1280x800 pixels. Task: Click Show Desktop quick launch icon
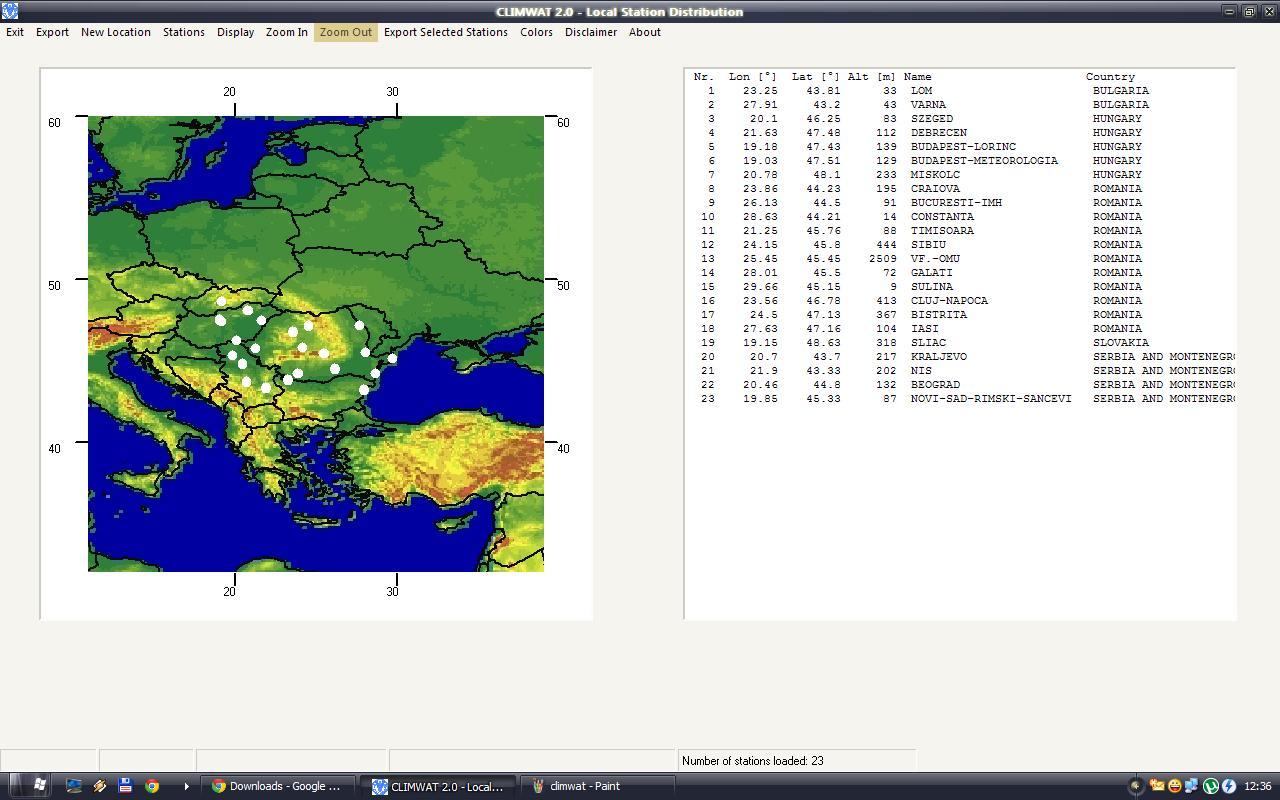74,786
